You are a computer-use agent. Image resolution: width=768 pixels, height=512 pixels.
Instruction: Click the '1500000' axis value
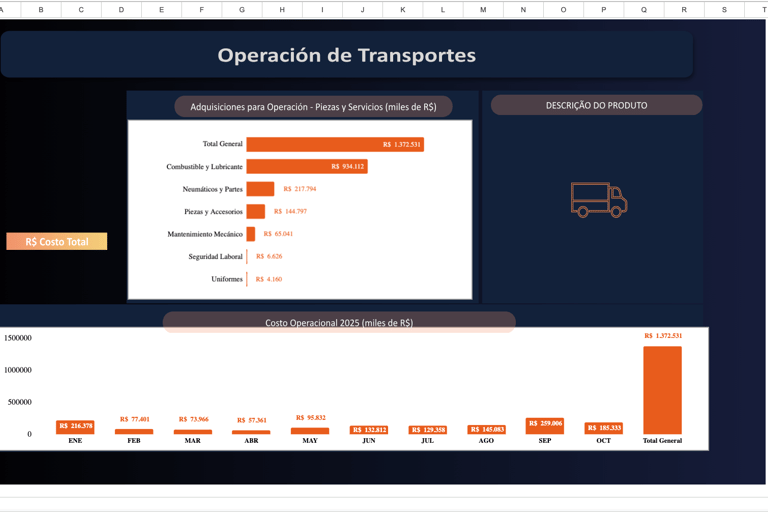pyautogui.click(x=18, y=338)
